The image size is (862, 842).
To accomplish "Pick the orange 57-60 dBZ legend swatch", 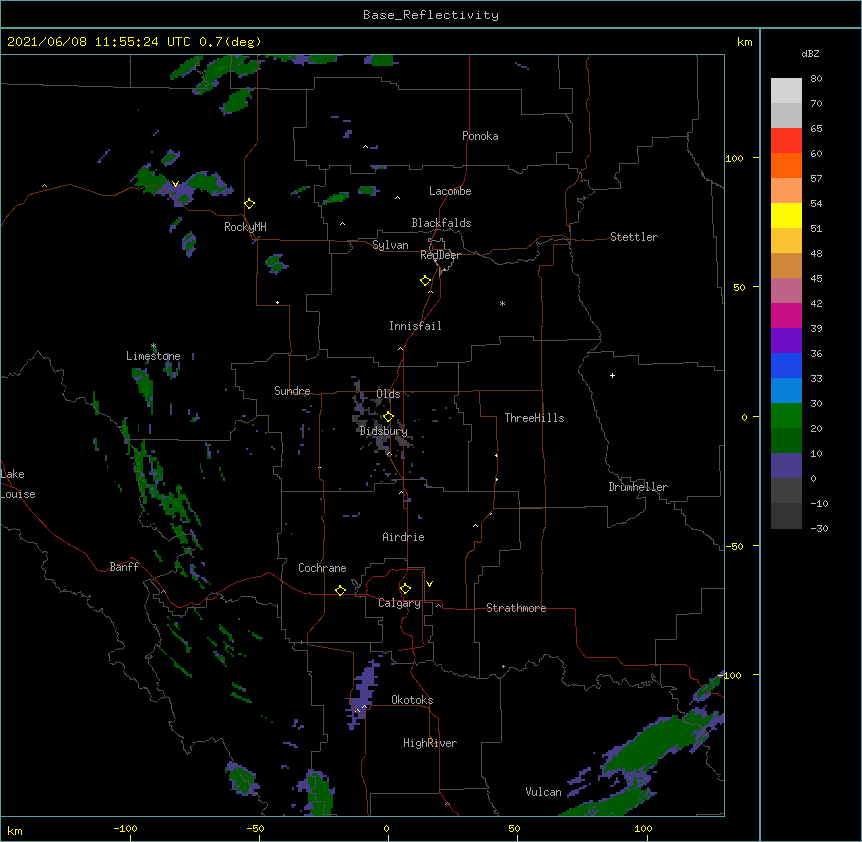I will click(x=786, y=166).
